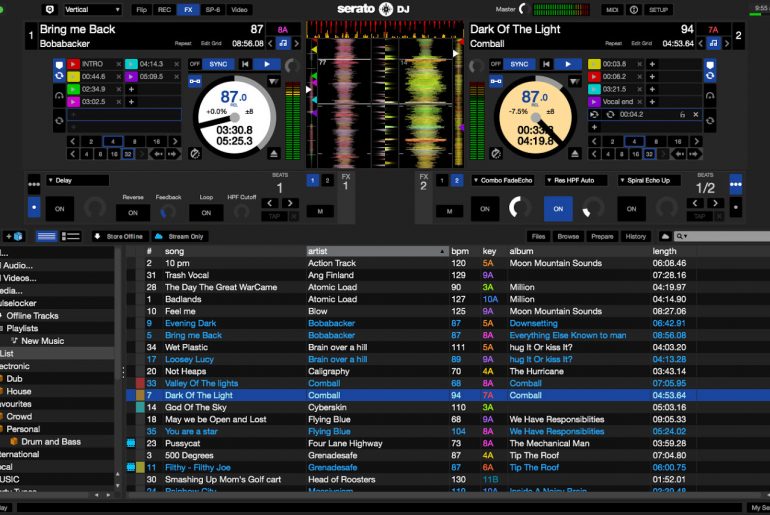Click the MIDI mapping button
The width and height of the screenshot is (770, 515).
point(613,9)
